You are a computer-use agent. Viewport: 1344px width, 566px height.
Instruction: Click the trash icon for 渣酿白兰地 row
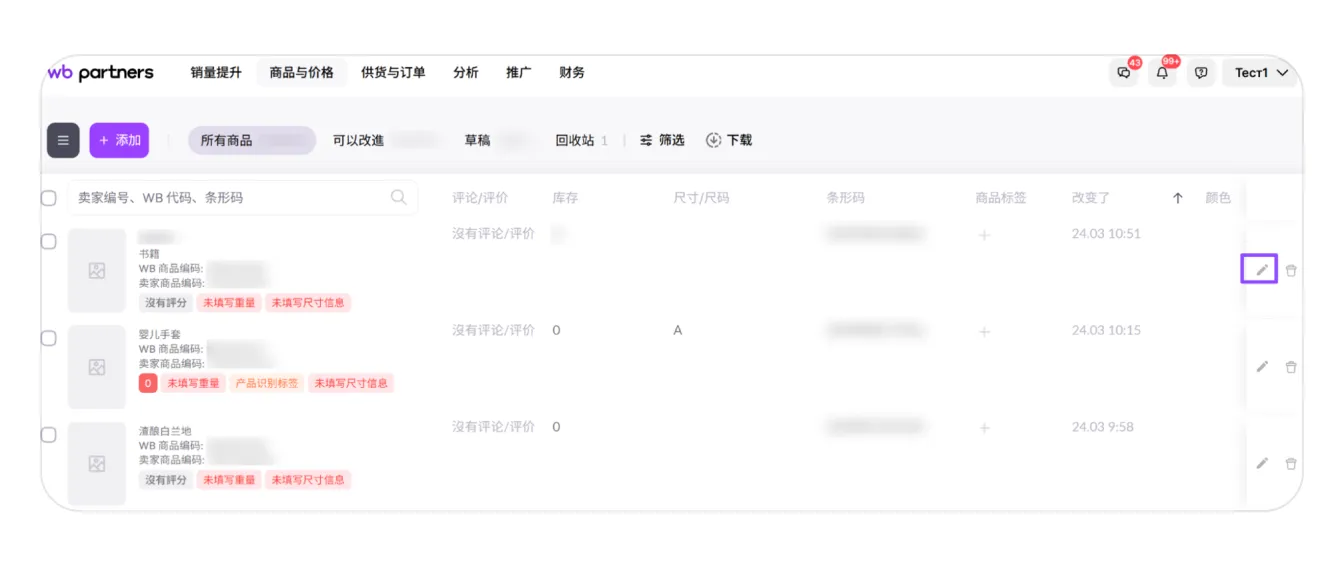tap(1291, 464)
